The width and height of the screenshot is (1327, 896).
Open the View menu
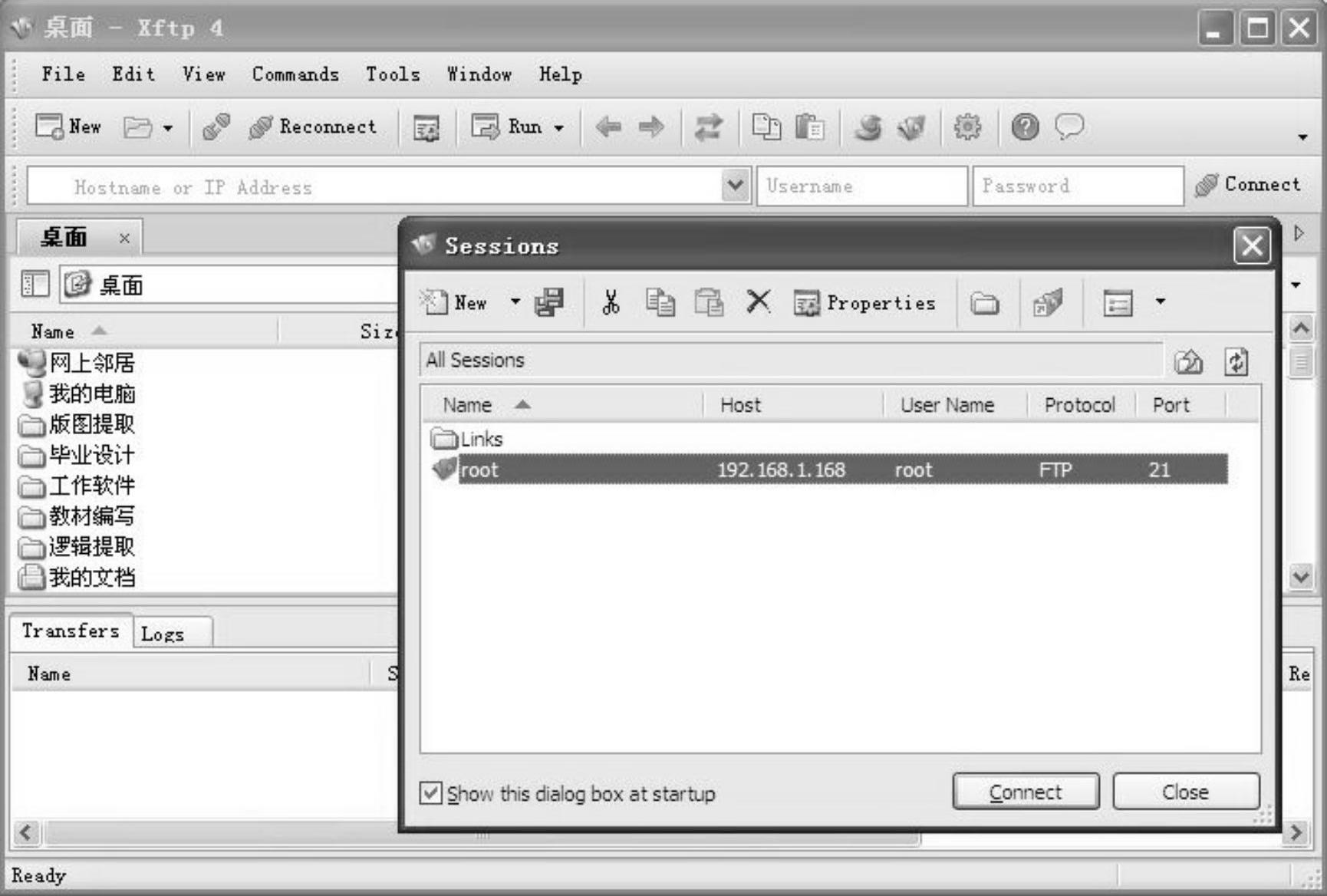click(204, 74)
